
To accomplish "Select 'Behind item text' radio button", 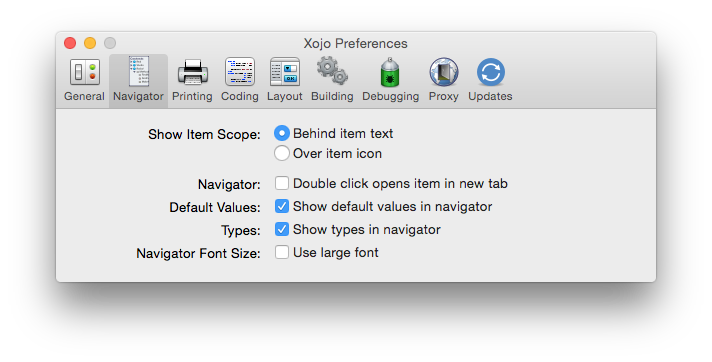I will (x=282, y=133).
